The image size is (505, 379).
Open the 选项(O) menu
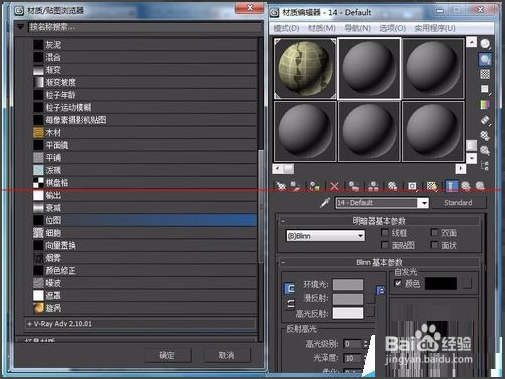(393, 28)
